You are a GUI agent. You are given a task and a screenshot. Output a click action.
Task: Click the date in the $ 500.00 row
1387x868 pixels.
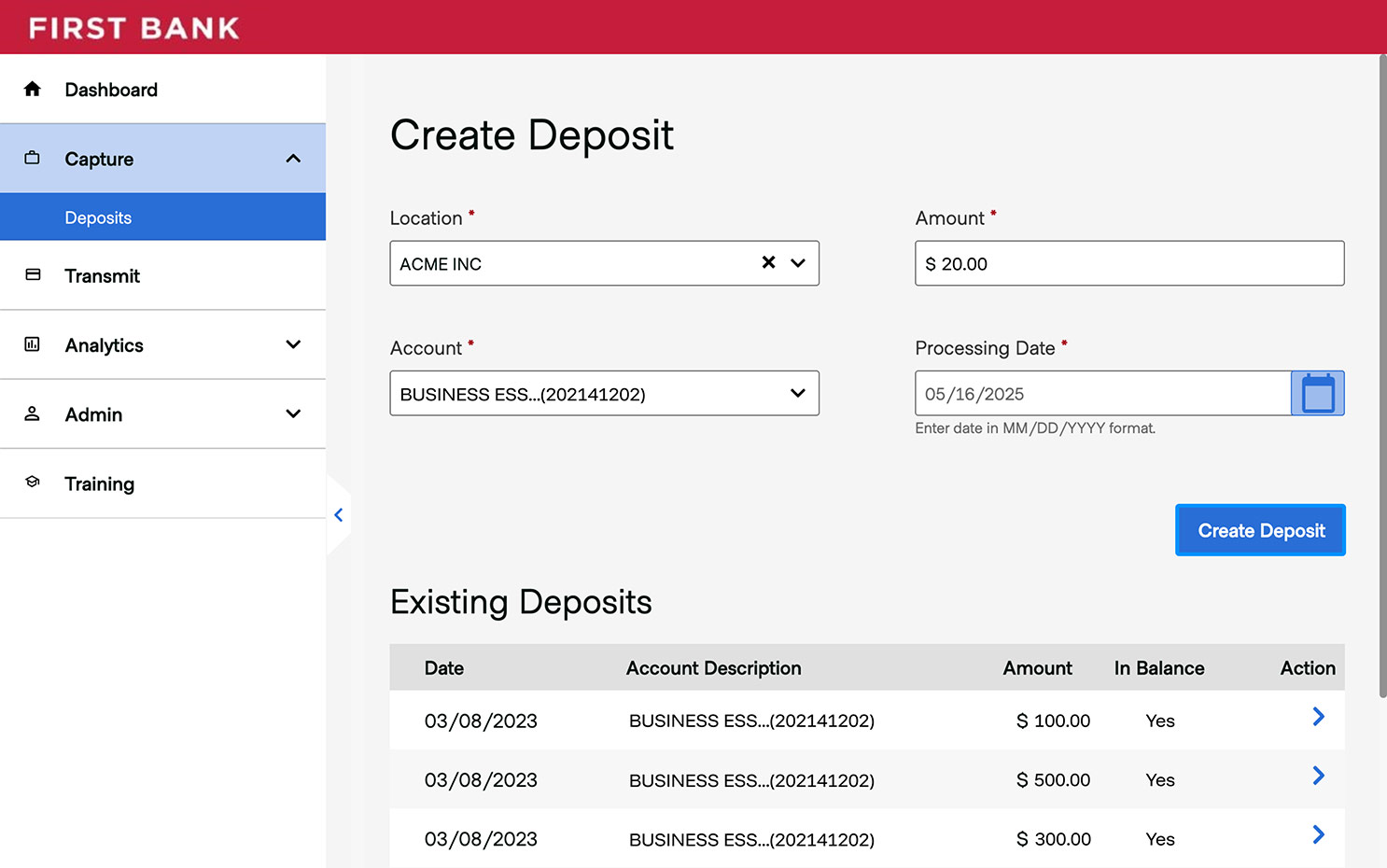pos(481,779)
